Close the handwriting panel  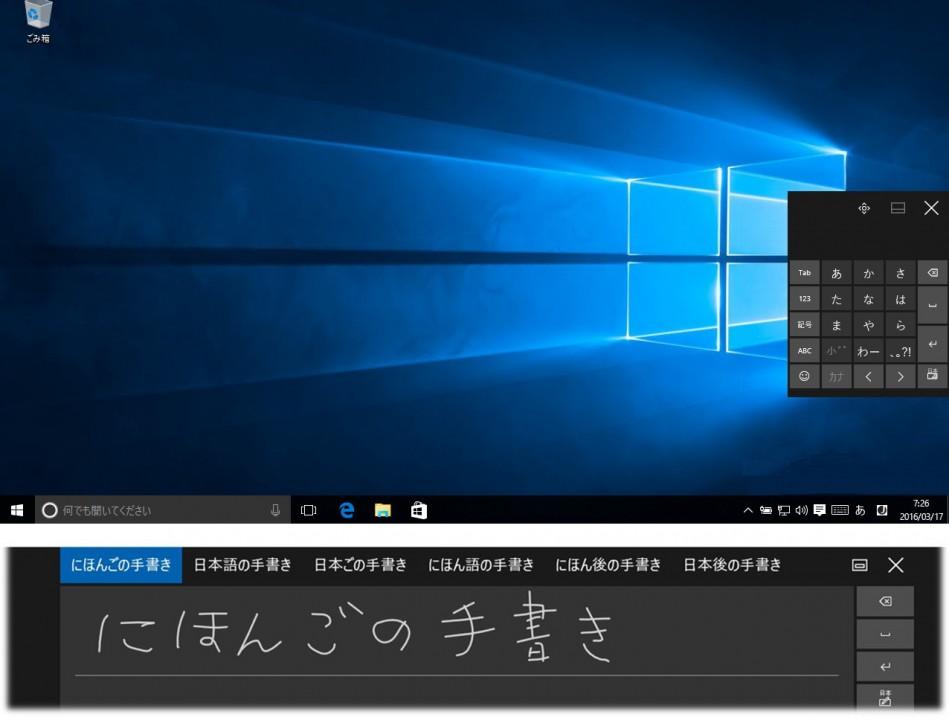[896, 565]
